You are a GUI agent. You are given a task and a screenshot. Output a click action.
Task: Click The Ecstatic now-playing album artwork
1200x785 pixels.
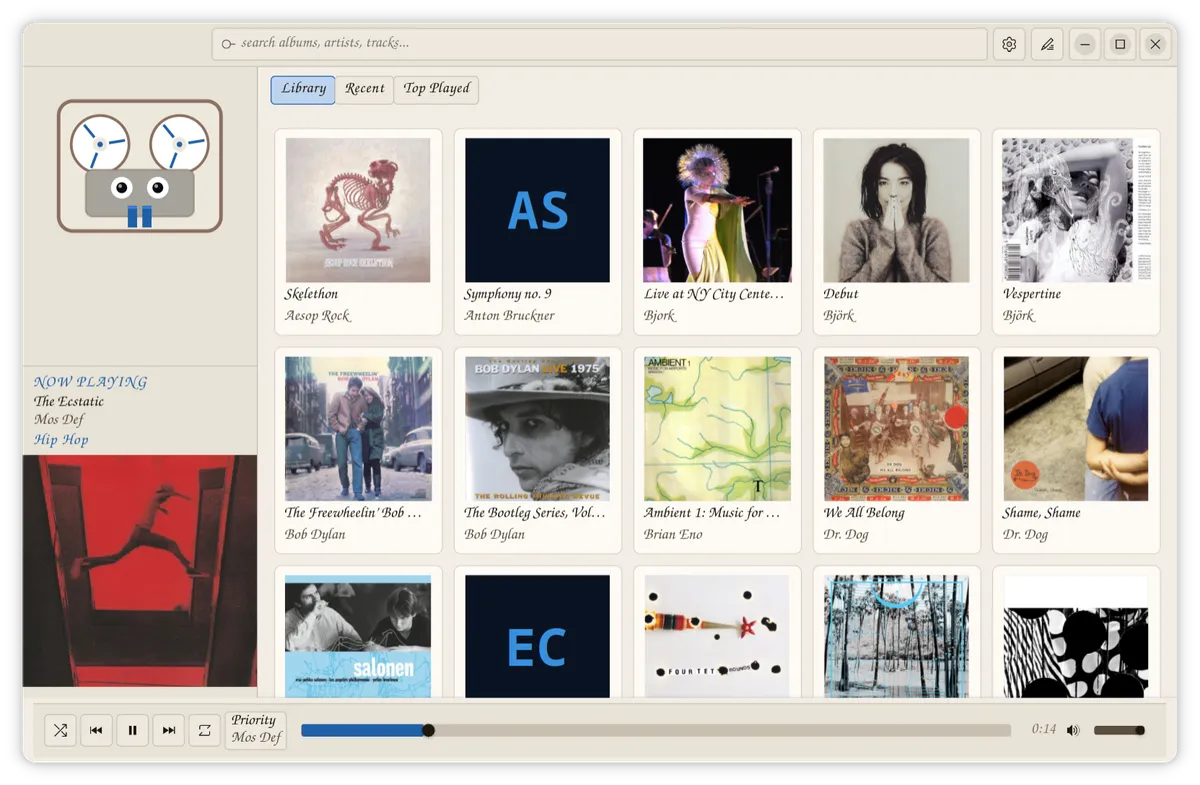click(x=140, y=571)
